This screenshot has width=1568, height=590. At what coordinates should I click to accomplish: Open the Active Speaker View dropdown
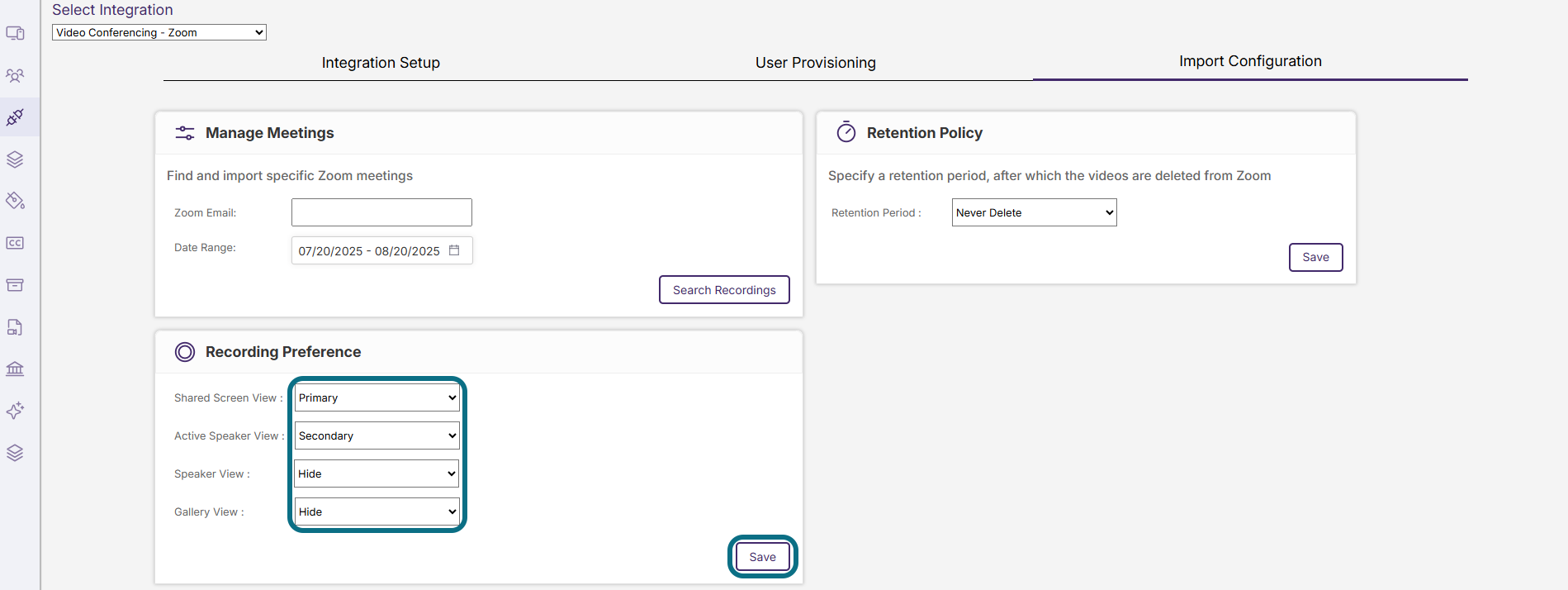point(377,435)
